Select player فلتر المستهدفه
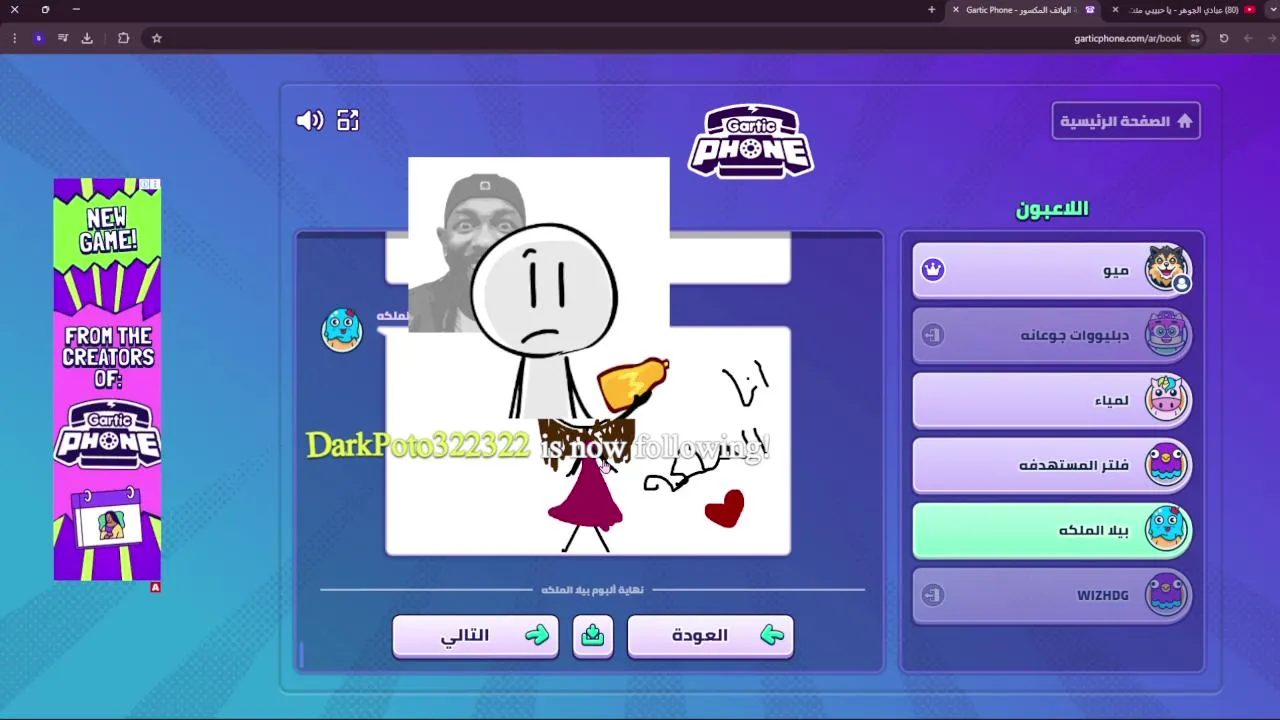The width and height of the screenshot is (1280, 720). coord(1052,465)
